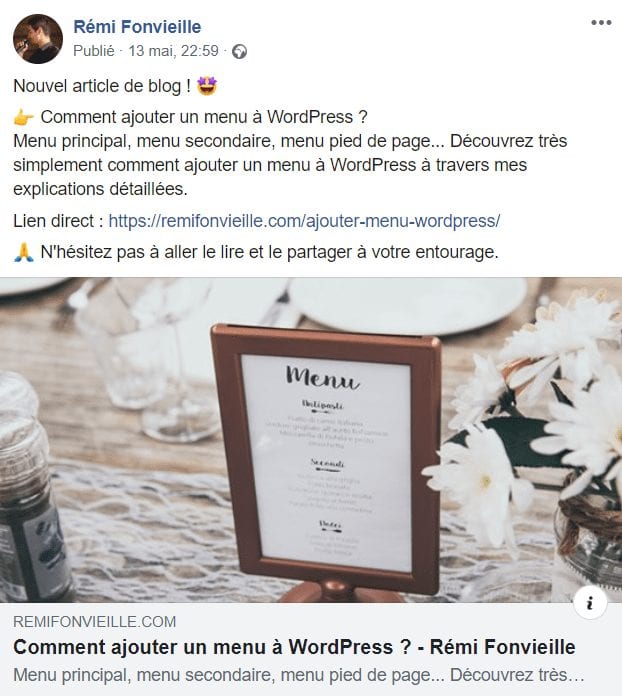Viewport: 622px width, 696px height.
Task: Click the public globe audience icon
Action: pos(240,51)
